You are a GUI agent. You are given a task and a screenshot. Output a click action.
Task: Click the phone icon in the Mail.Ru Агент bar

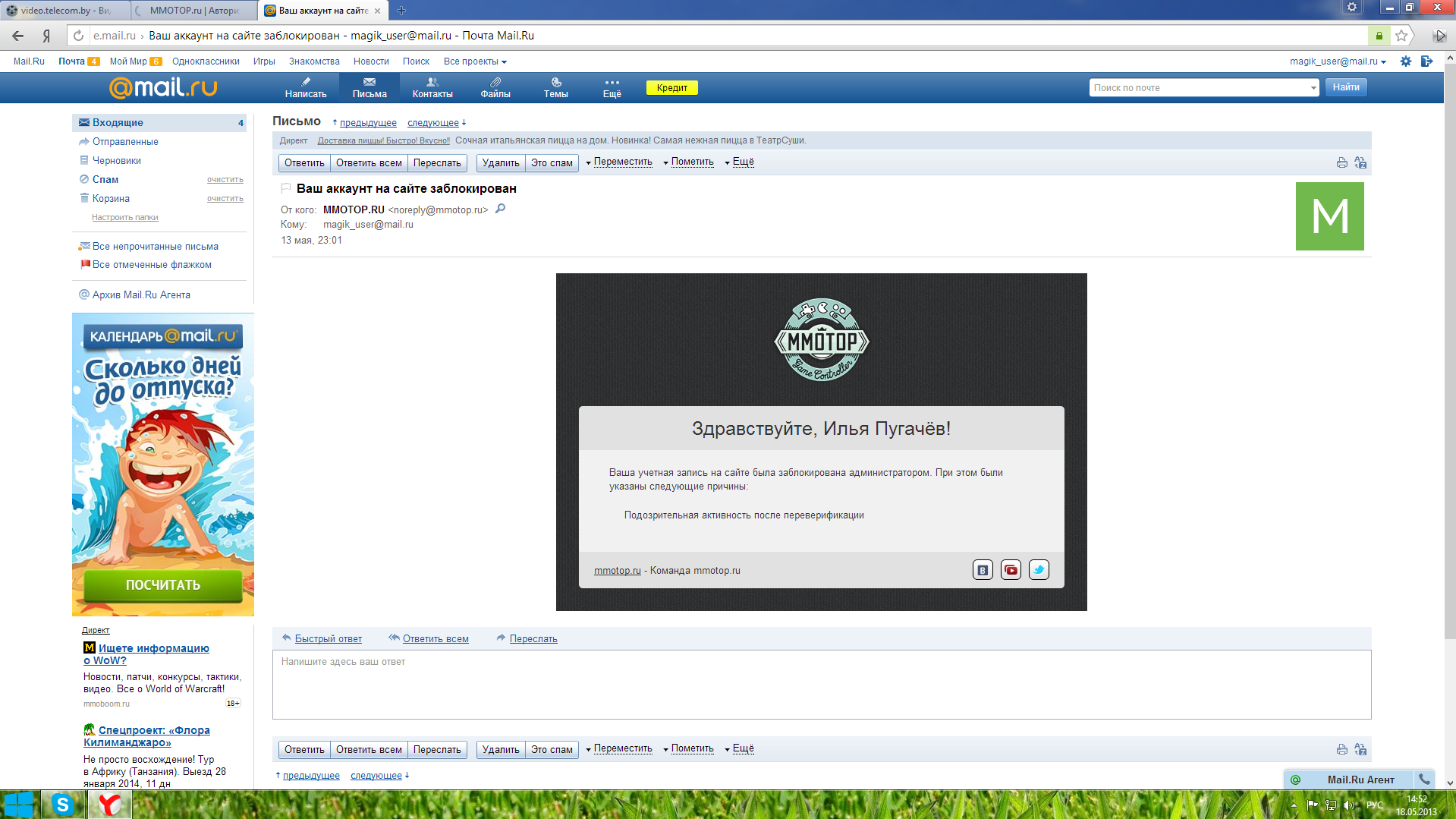click(1424, 779)
